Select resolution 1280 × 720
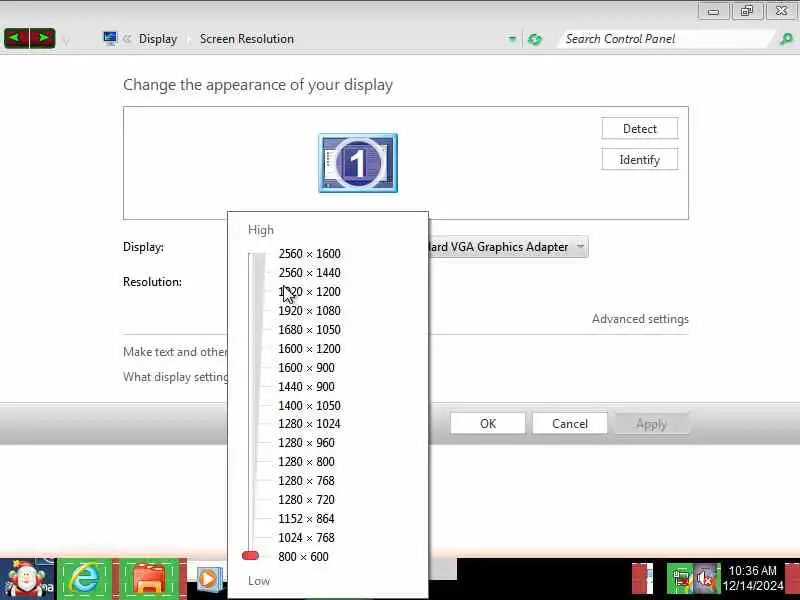Viewport: 800px width, 600px height. click(306, 499)
